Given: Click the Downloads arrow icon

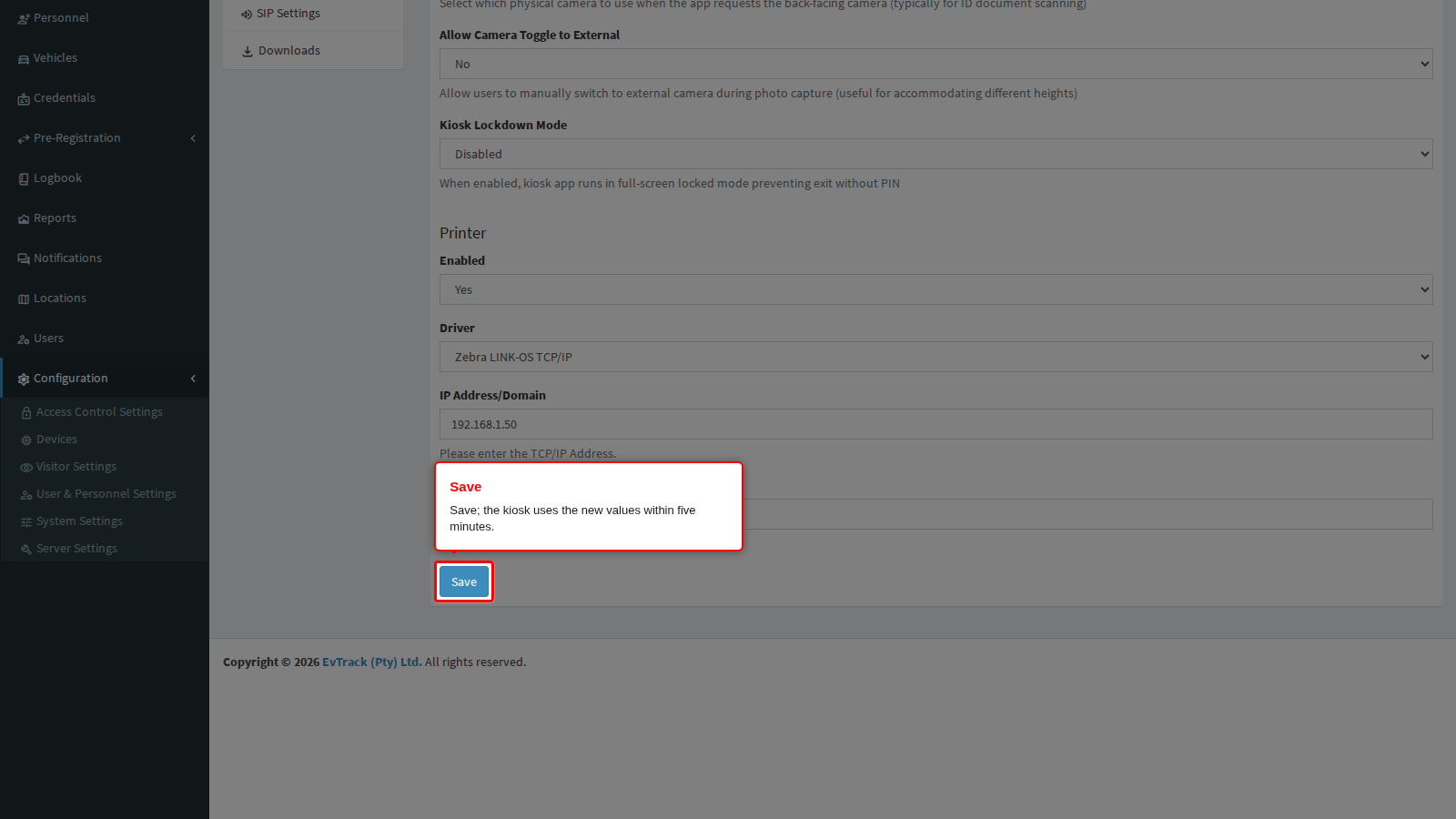Looking at the screenshot, I should [x=248, y=51].
